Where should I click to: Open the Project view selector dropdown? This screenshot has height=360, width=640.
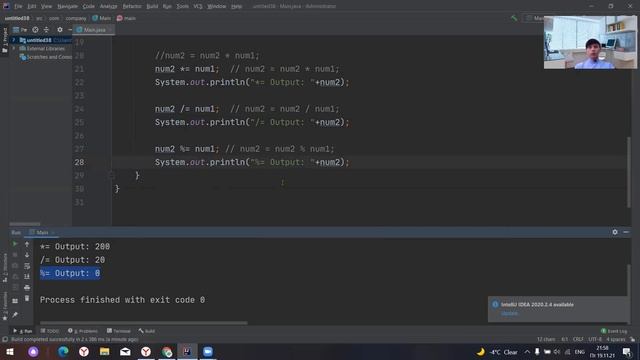20,30
